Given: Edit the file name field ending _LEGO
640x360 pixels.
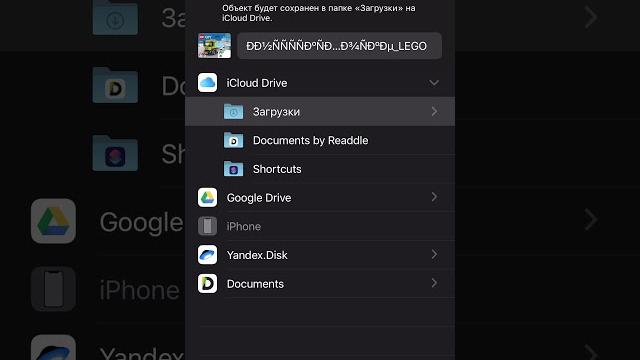Looking at the screenshot, I should pos(339,46).
